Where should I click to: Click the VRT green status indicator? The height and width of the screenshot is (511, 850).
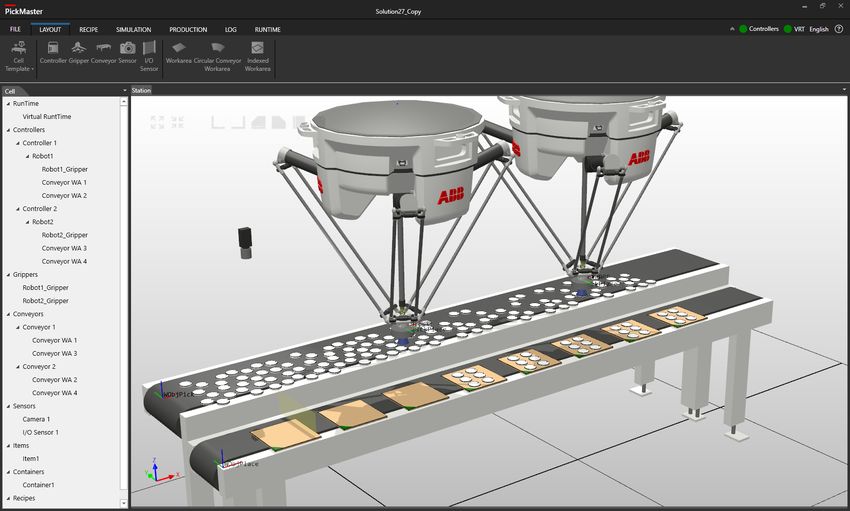(x=788, y=29)
